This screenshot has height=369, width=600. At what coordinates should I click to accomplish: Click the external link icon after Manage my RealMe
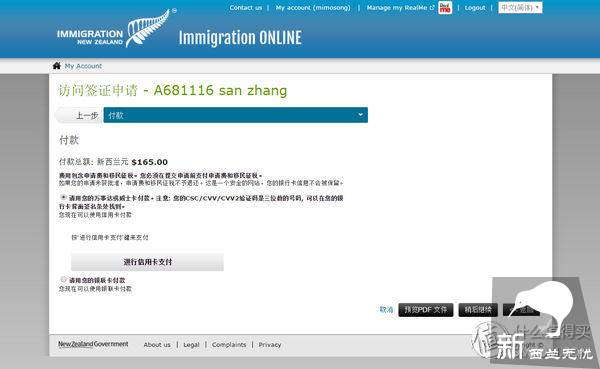click(x=432, y=8)
